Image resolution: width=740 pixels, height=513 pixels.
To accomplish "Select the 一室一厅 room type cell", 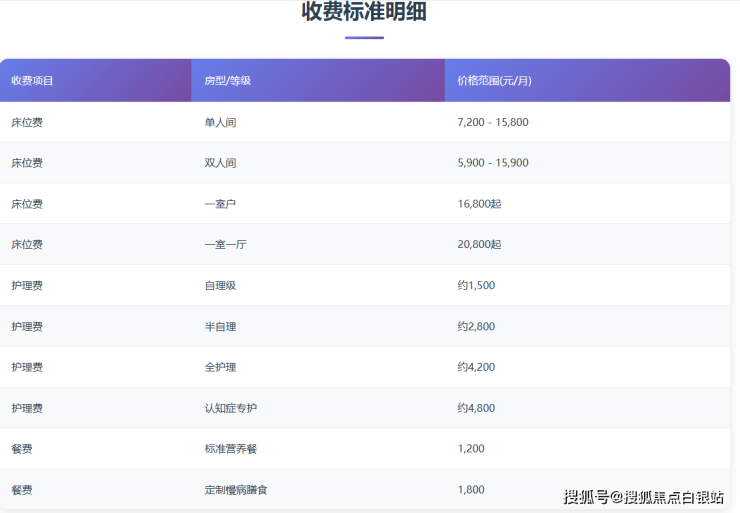I will click(x=225, y=245).
